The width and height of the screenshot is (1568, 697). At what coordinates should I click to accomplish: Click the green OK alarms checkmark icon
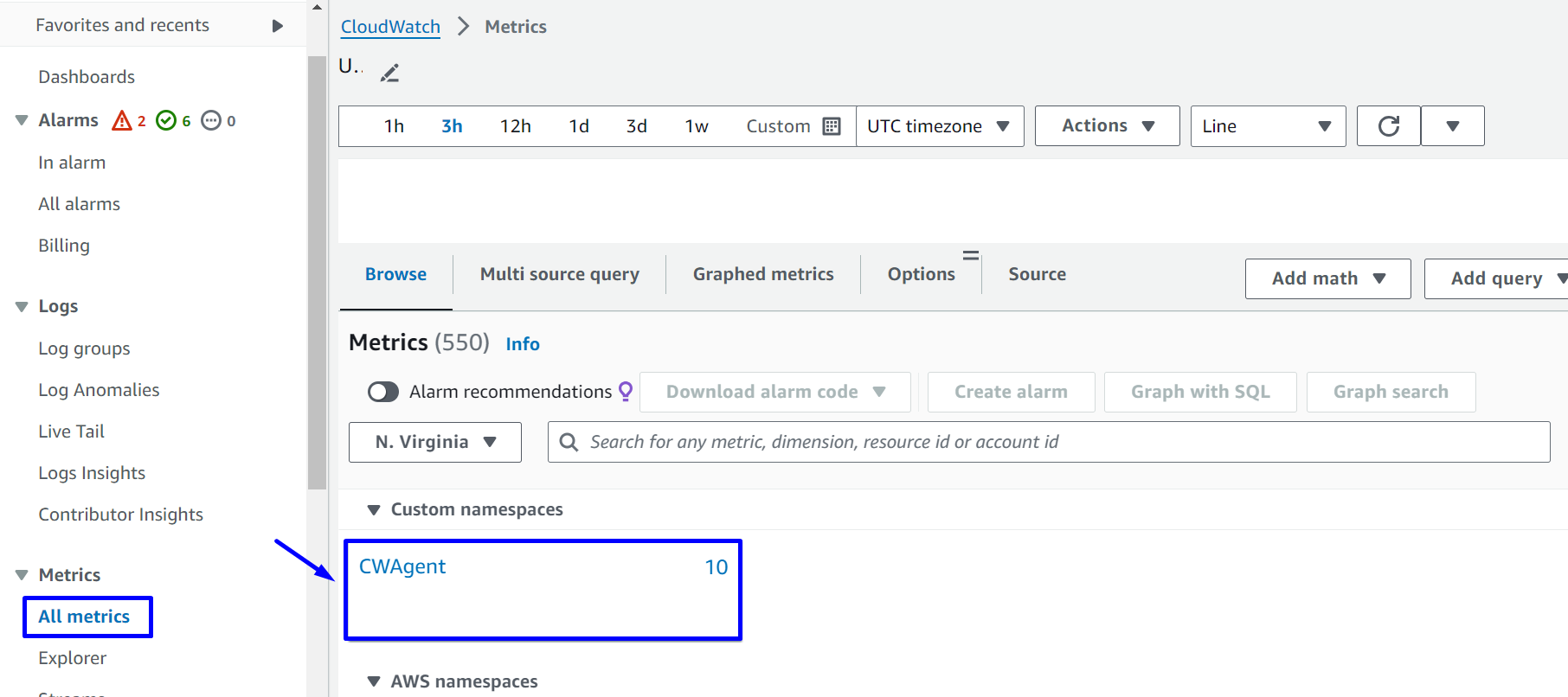(x=166, y=120)
